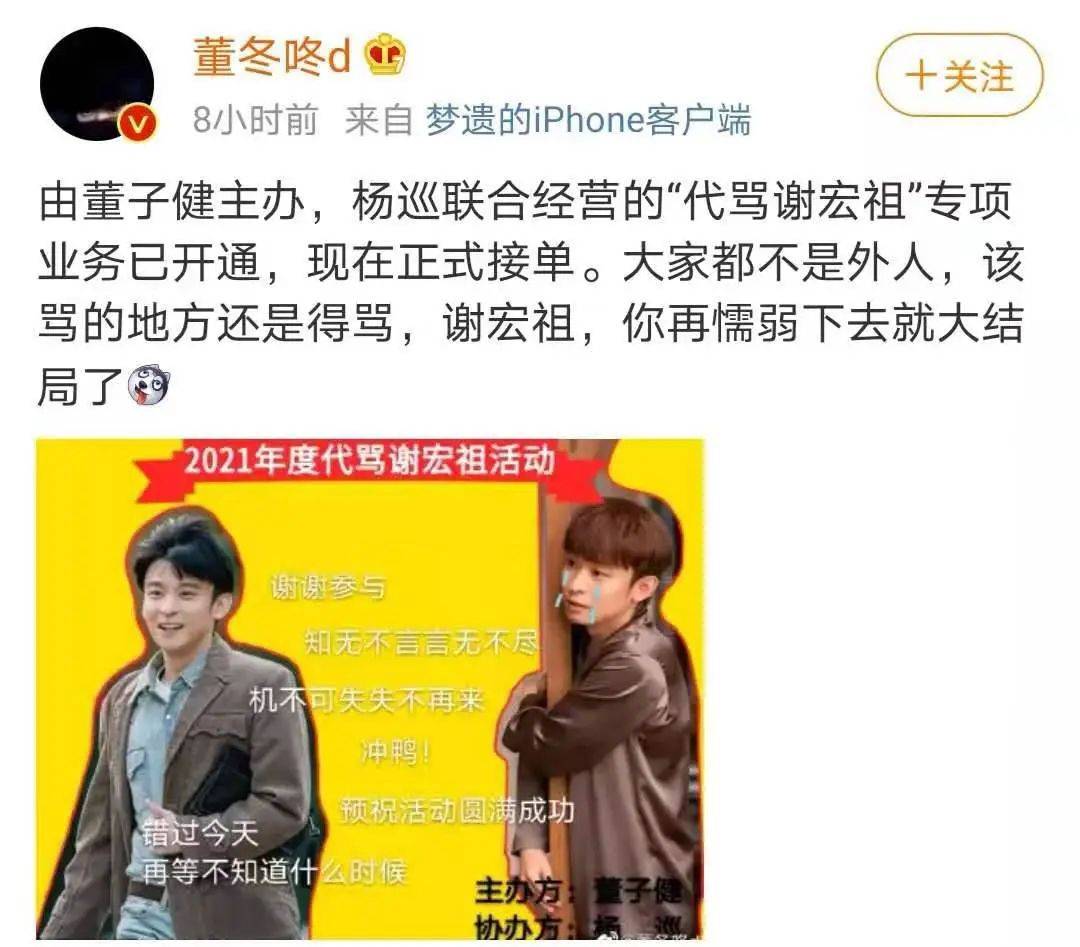The image size is (1080, 947).
Task: Click the red 2021年度代骂谢宏祖活动 banner
Action: [370, 464]
